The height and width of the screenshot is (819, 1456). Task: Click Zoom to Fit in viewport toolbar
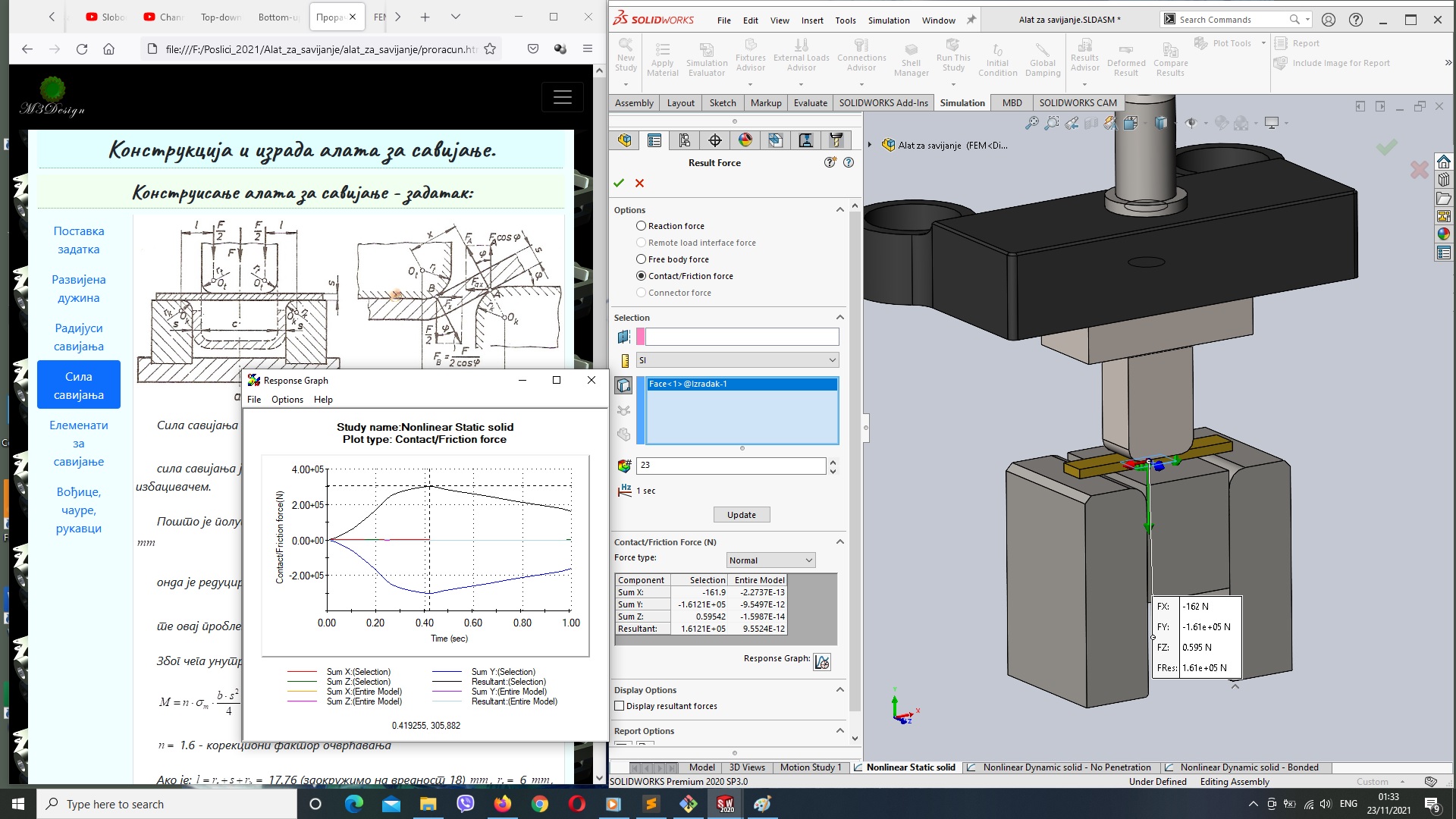pyautogui.click(x=1032, y=123)
